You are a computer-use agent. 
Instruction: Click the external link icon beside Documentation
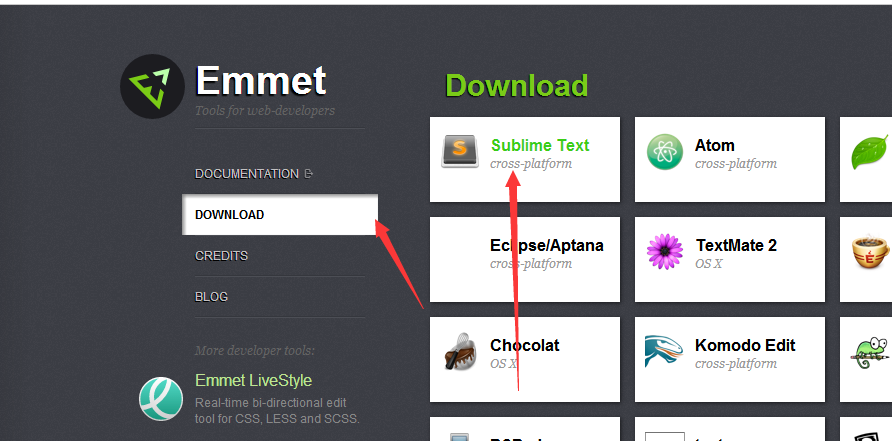[x=309, y=174]
